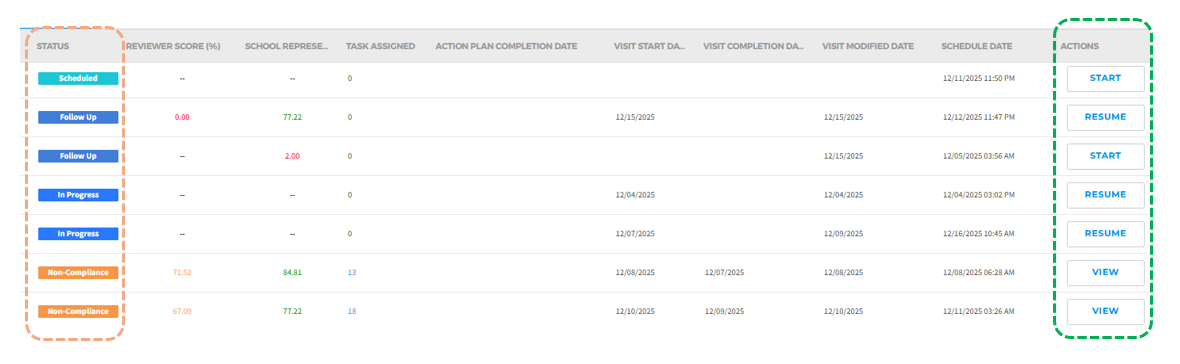View the Non-Compliance visit with score 71.52
The image size is (1180, 364).
[x=1105, y=272]
